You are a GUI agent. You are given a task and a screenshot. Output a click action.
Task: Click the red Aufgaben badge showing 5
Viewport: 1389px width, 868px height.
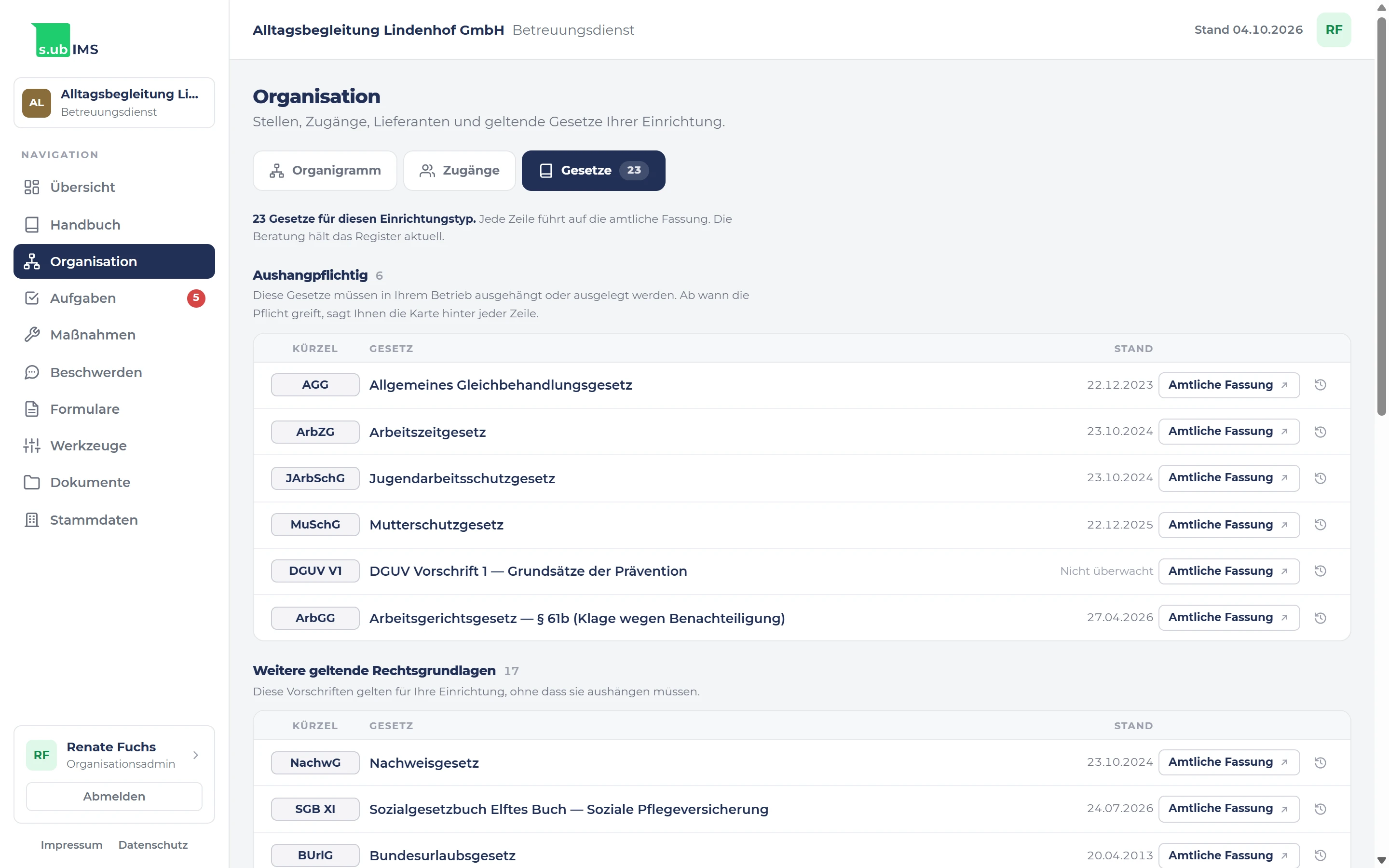[196, 298]
